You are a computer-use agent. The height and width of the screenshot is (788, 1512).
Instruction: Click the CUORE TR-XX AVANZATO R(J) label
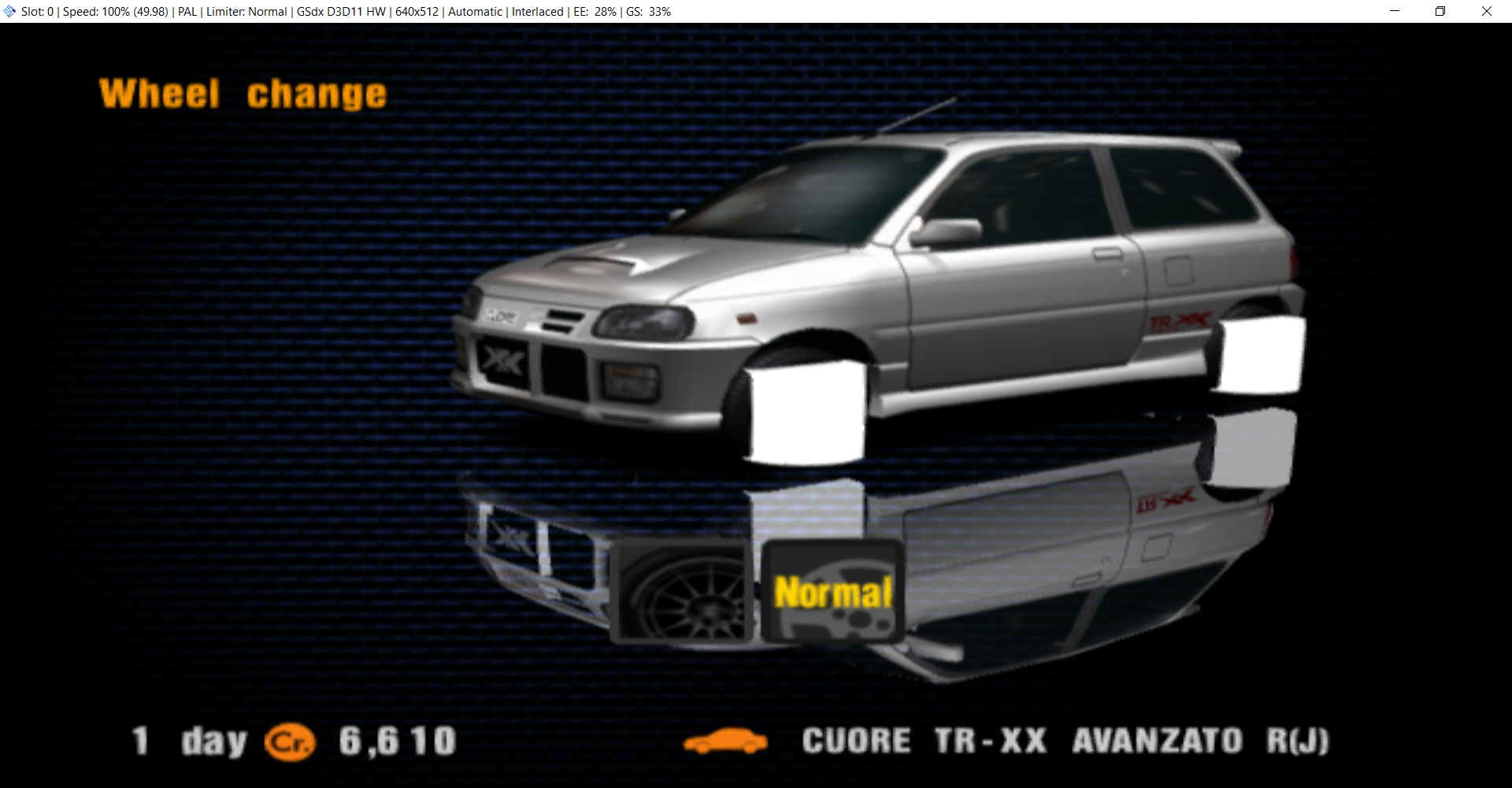coord(1065,742)
